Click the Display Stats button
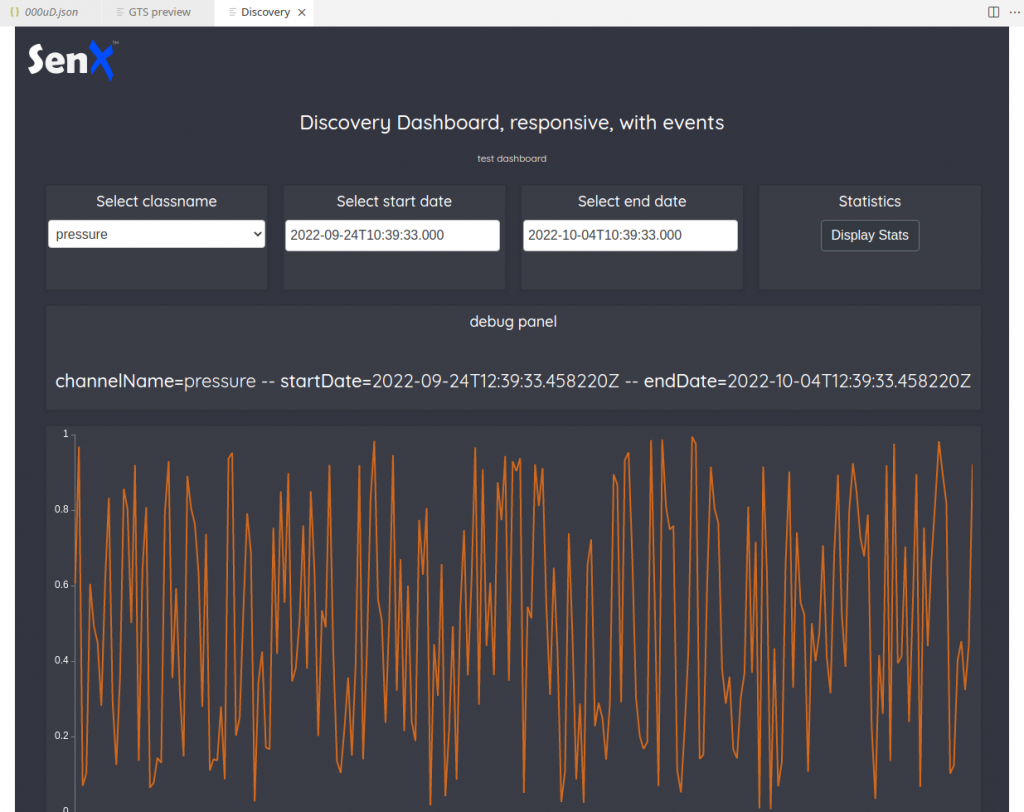 (x=869, y=235)
